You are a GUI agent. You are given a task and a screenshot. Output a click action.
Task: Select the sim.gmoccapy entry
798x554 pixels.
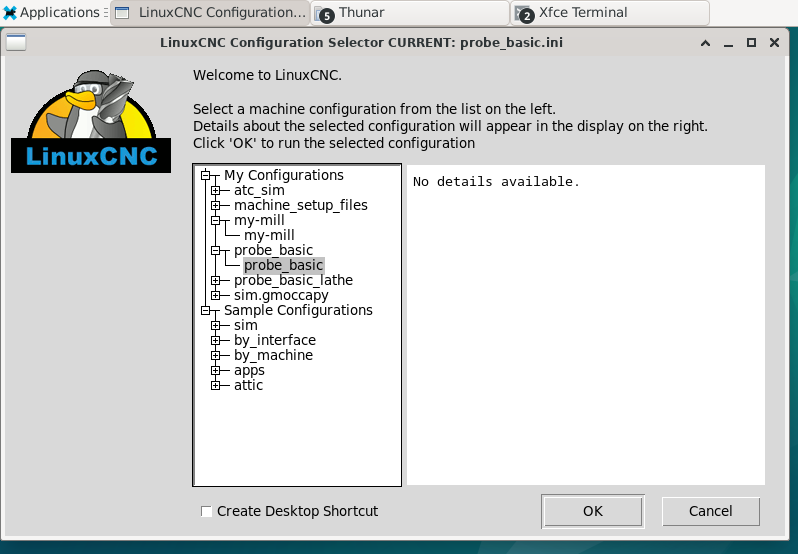(x=281, y=295)
